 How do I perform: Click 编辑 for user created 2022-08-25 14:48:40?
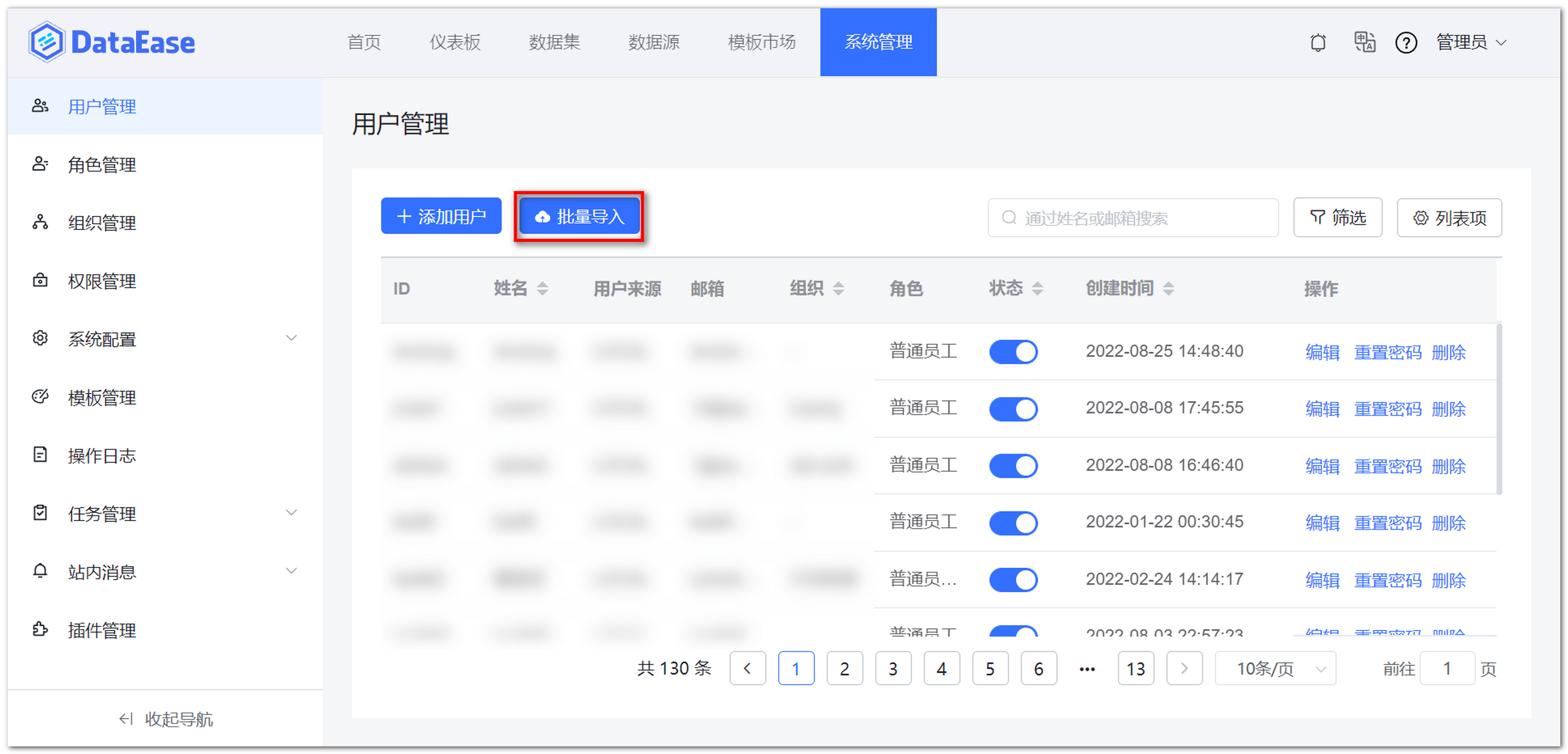(x=1323, y=352)
